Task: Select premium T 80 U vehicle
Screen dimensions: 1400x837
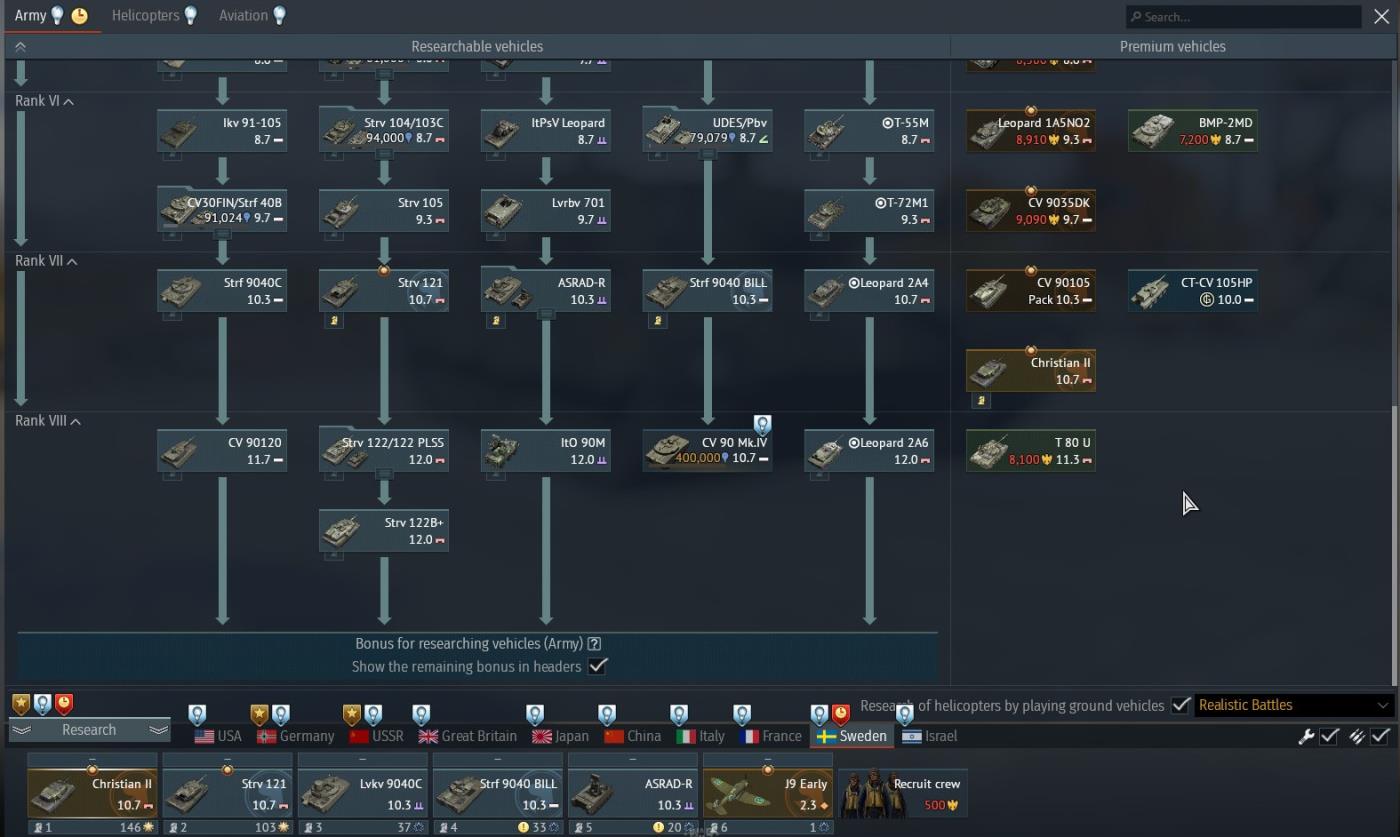Action: 1031,451
